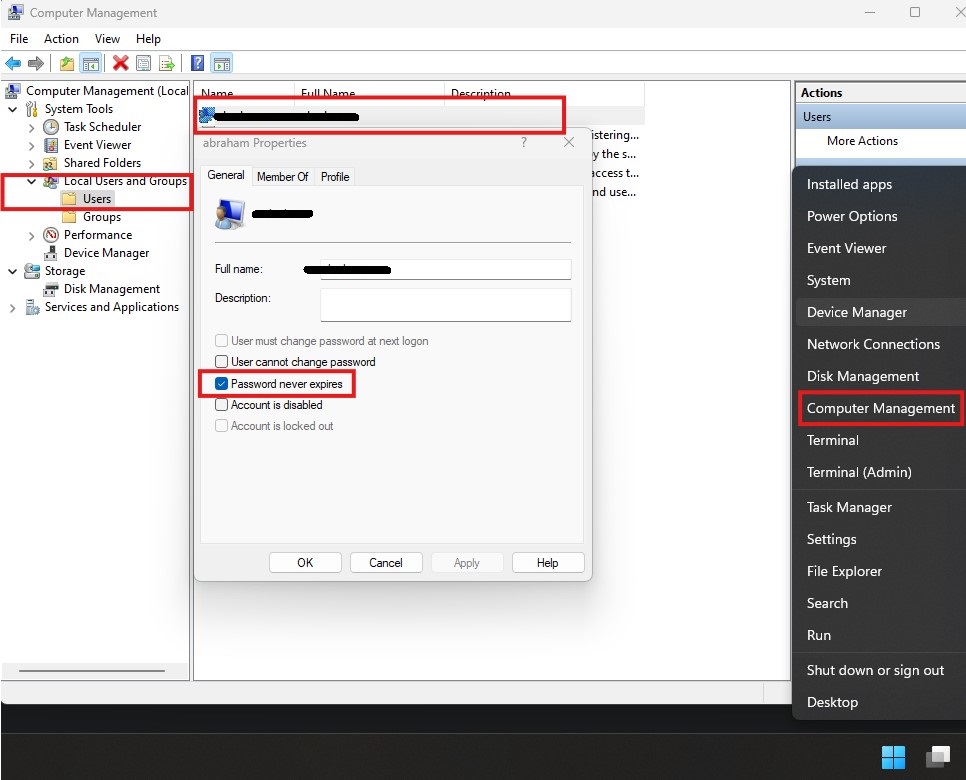Click the Apply button
Screen dimensions: 966x780
(x=466, y=563)
